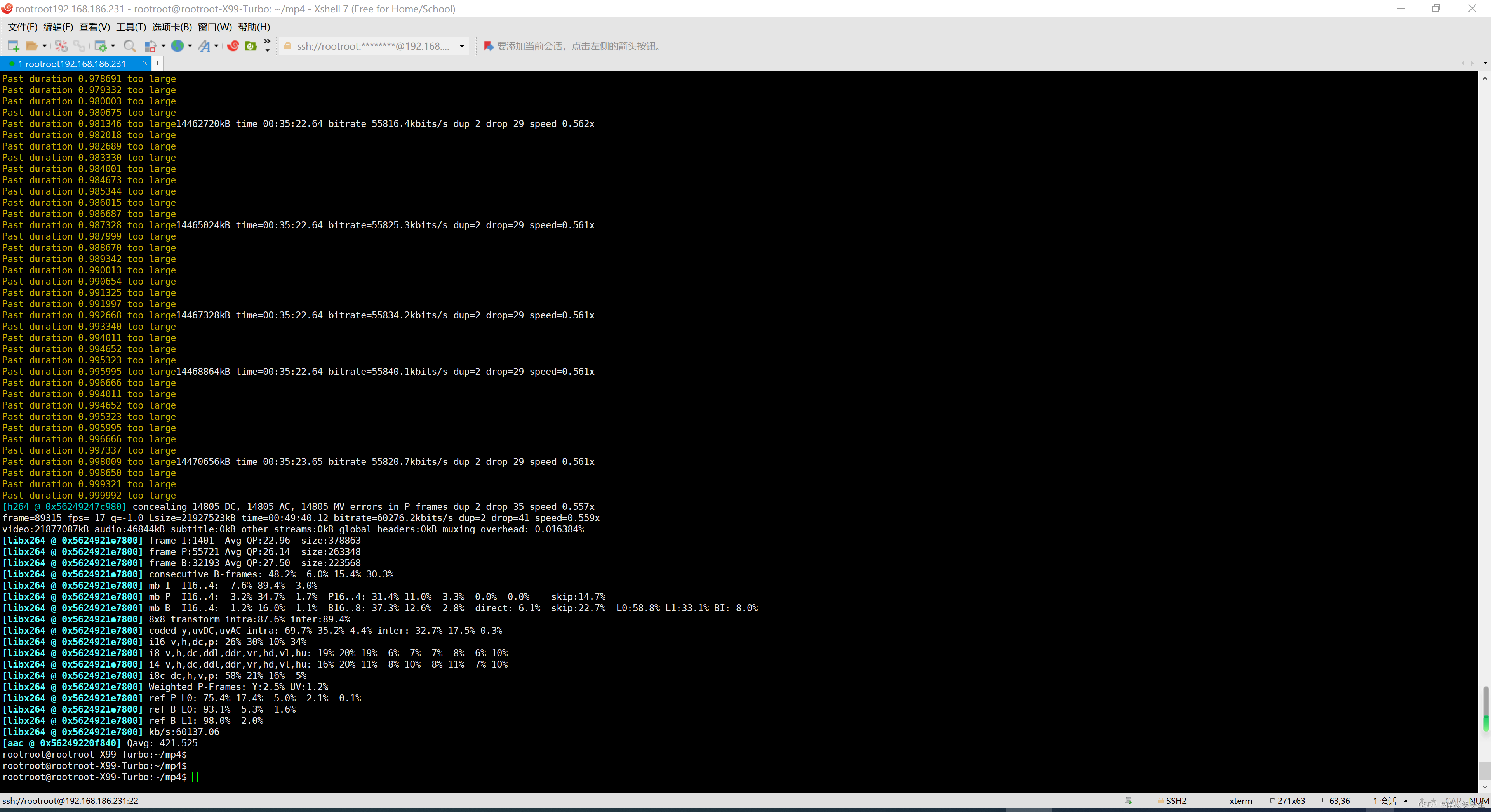Screen dimensions: 1491x812
Task: Minimize the Xshell window
Action: click(x=1401, y=8)
